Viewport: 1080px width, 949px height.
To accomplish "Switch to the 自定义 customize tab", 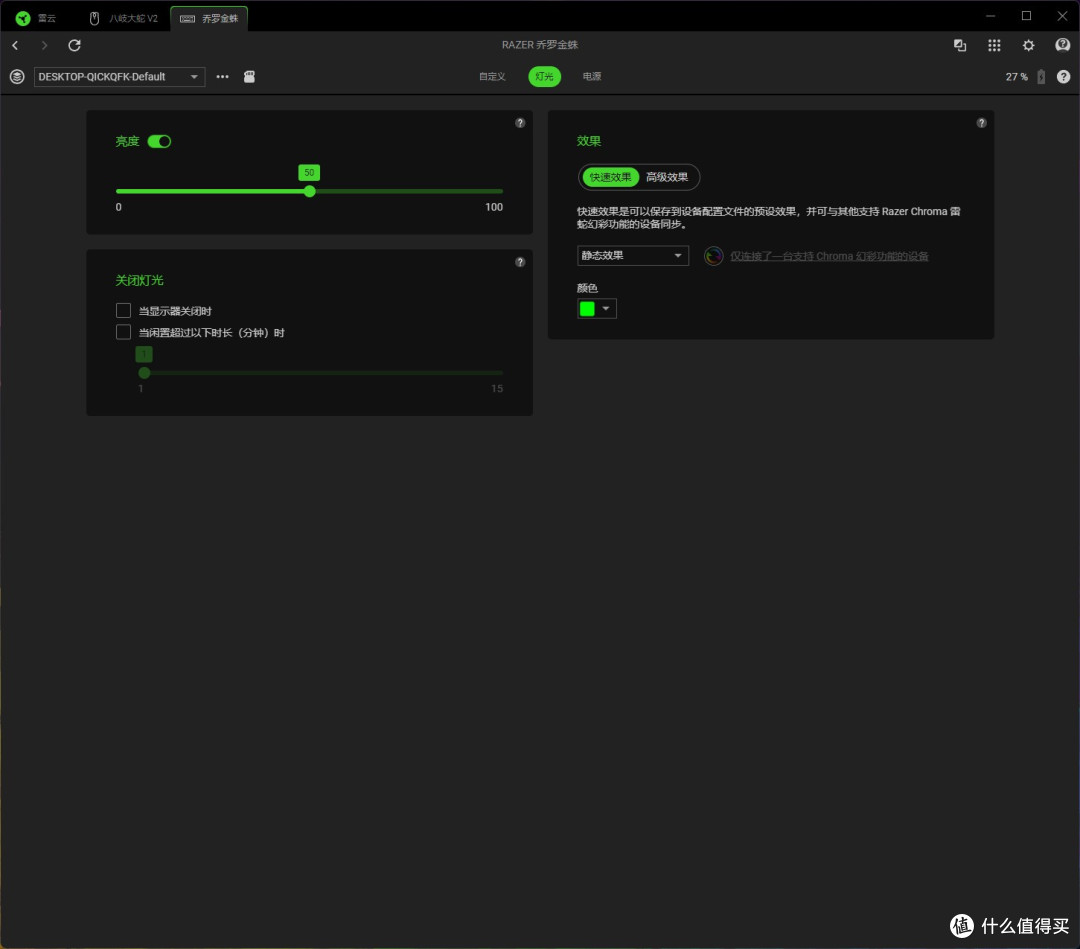I will point(492,76).
